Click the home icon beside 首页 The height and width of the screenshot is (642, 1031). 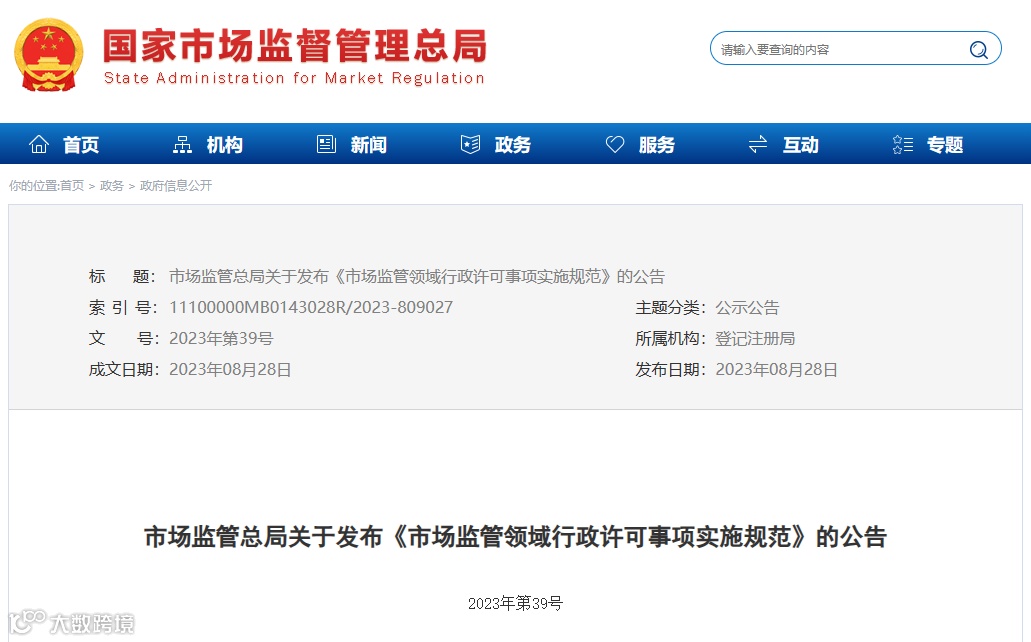tap(39, 144)
